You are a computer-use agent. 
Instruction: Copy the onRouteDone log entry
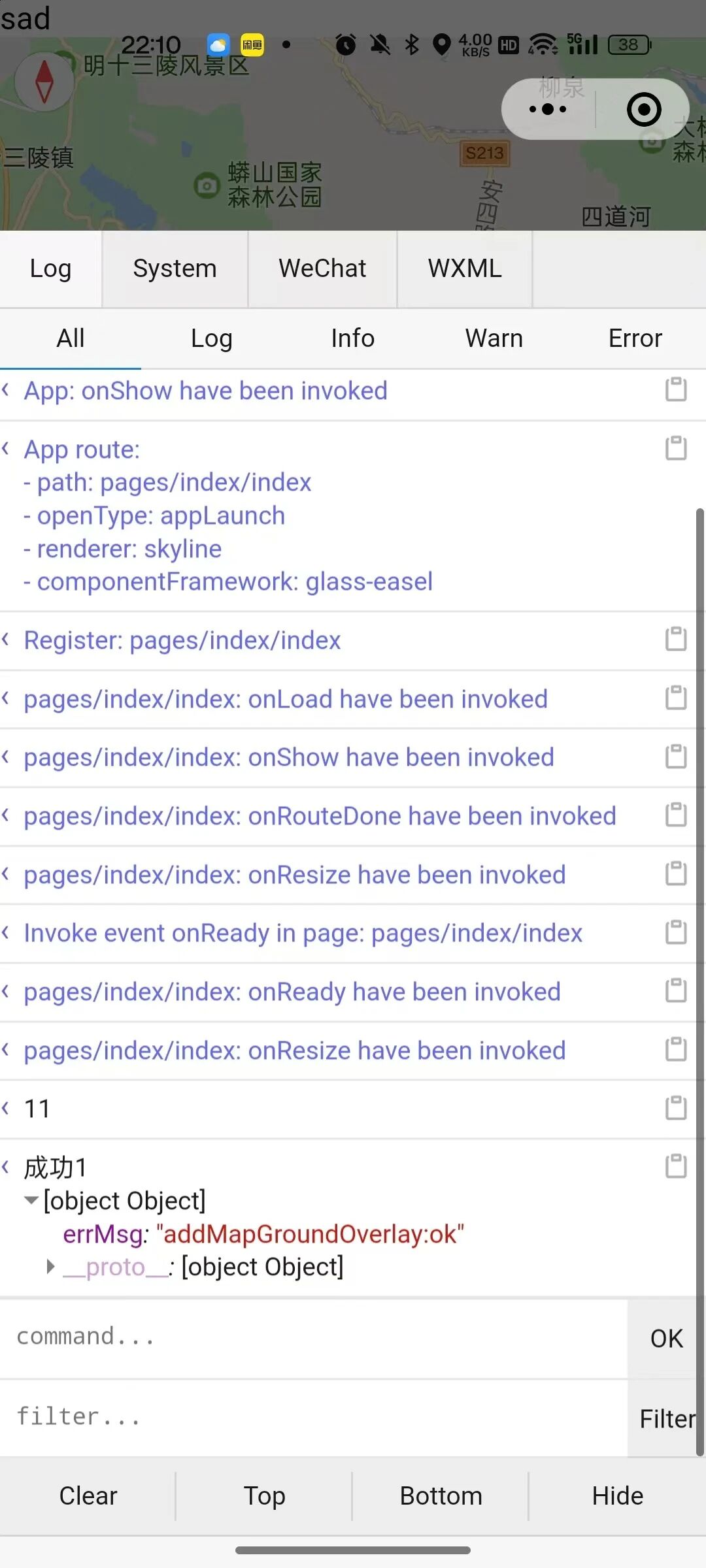[x=676, y=815]
